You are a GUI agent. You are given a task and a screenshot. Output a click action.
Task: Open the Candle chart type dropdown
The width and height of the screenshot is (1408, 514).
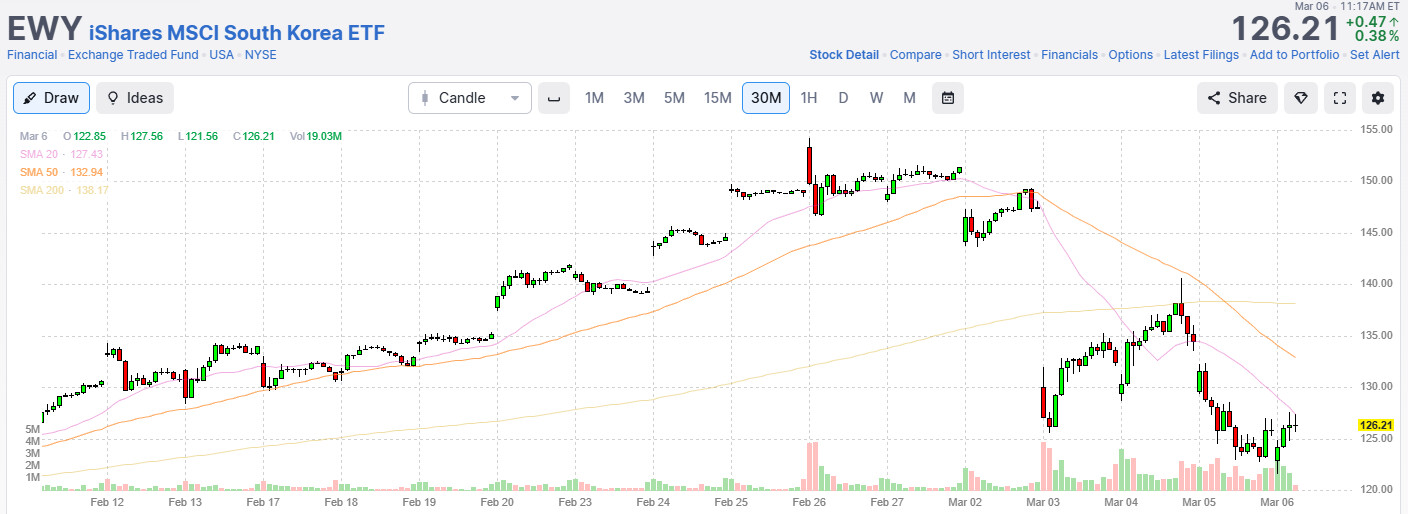pyautogui.click(x=470, y=98)
